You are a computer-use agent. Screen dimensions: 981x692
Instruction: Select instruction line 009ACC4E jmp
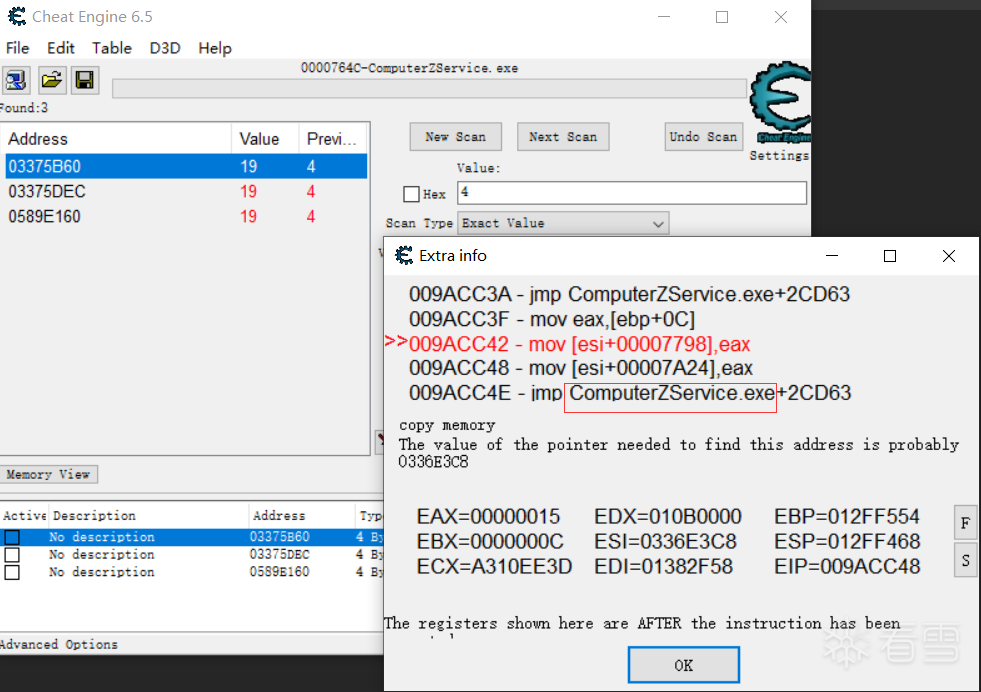coord(630,393)
